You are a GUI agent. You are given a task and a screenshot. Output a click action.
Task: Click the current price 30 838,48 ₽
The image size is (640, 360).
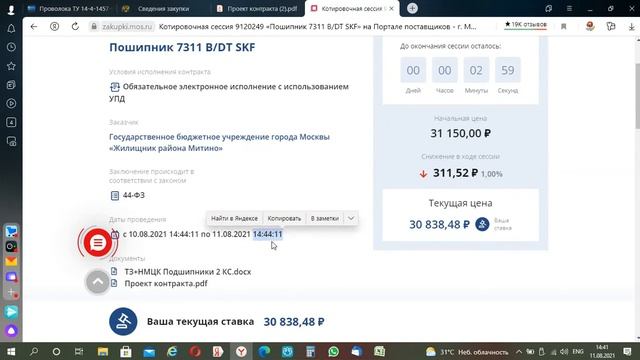[x=439, y=224]
